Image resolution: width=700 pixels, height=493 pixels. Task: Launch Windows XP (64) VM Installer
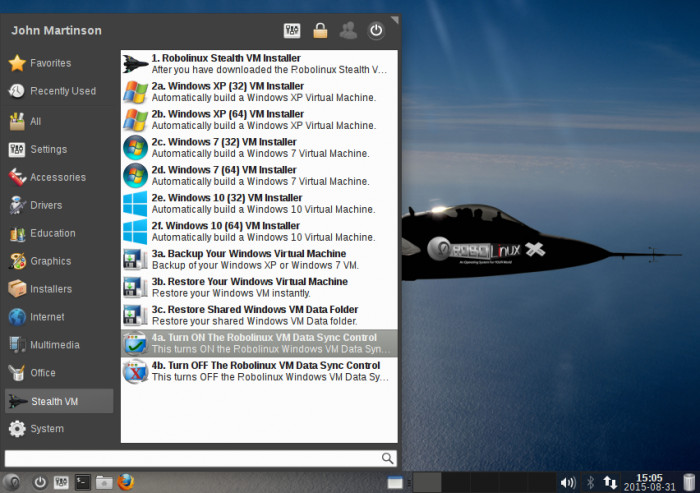[x=259, y=120]
